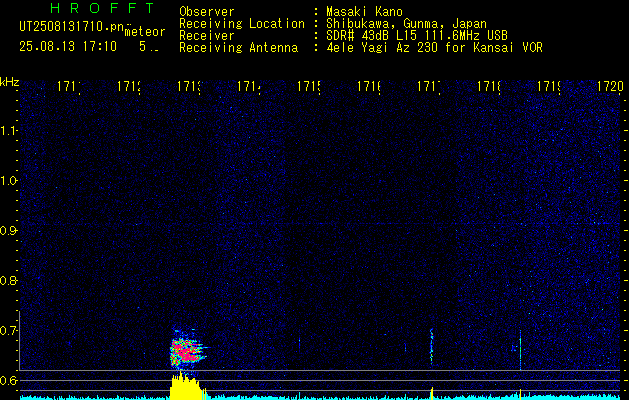The width and height of the screenshot is (629, 400).
Task: Select the file name UT2508131710.pn
Action: (x=71, y=27)
